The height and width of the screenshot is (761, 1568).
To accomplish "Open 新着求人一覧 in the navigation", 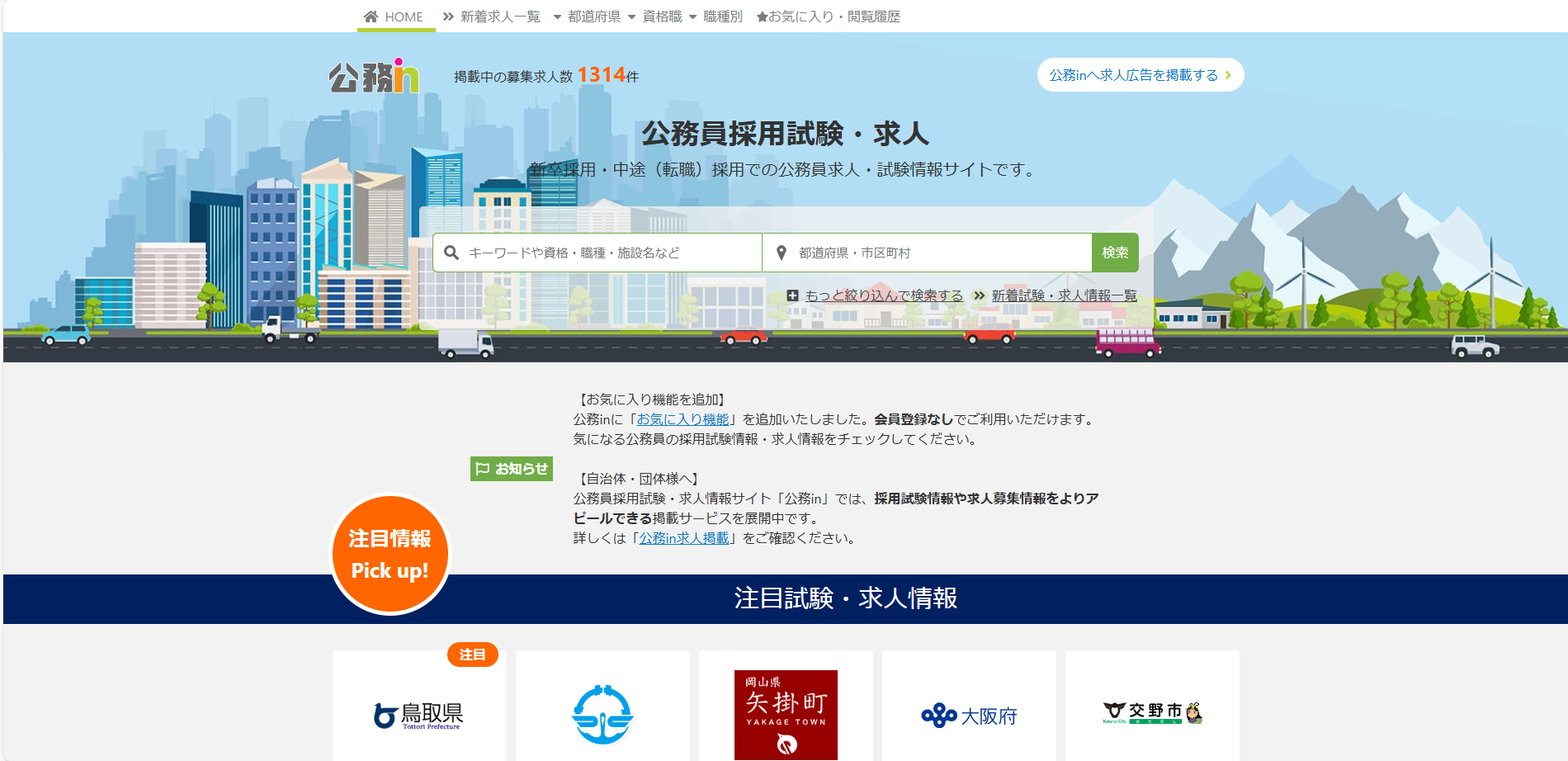I will [x=492, y=17].
